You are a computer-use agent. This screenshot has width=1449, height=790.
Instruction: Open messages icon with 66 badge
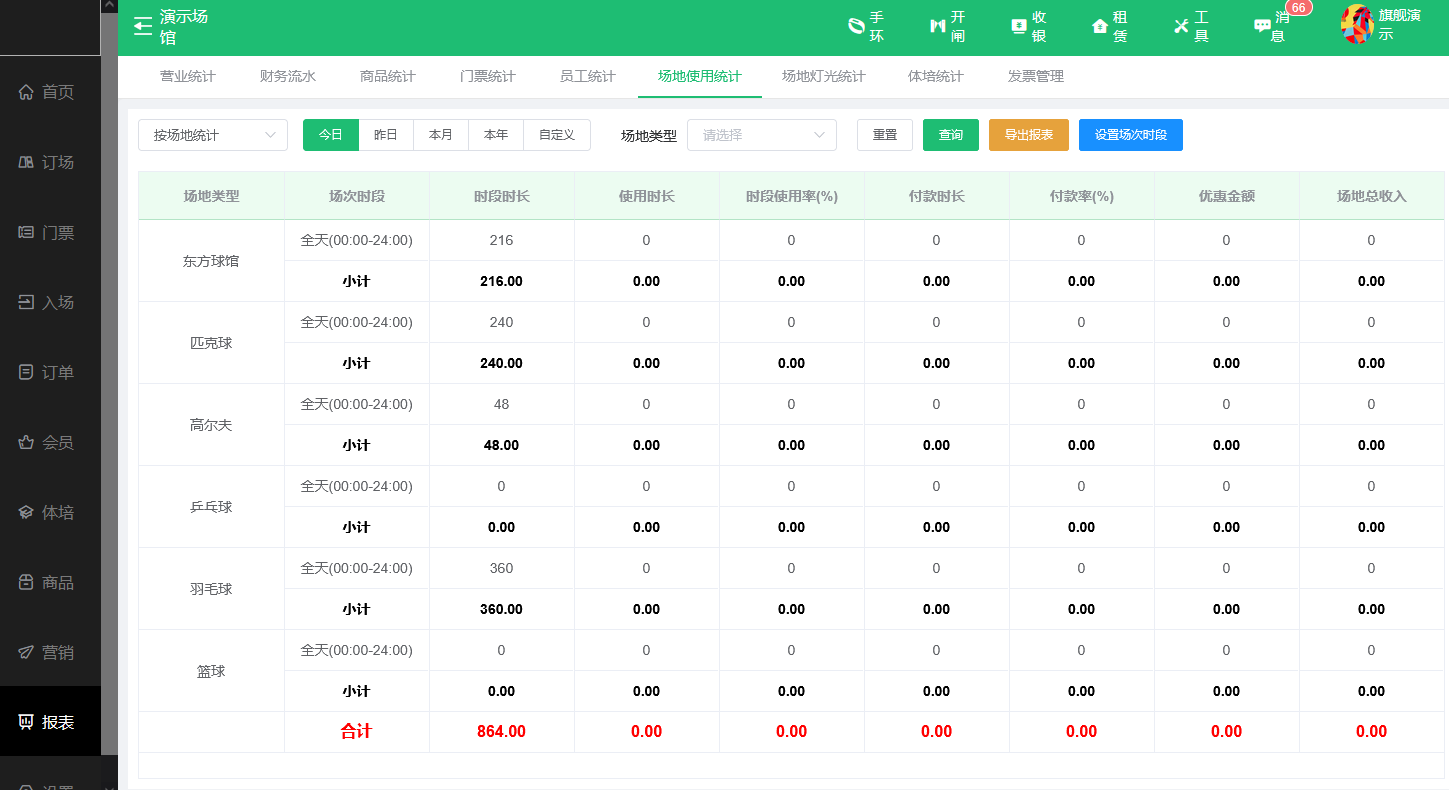coord(1262,26)
